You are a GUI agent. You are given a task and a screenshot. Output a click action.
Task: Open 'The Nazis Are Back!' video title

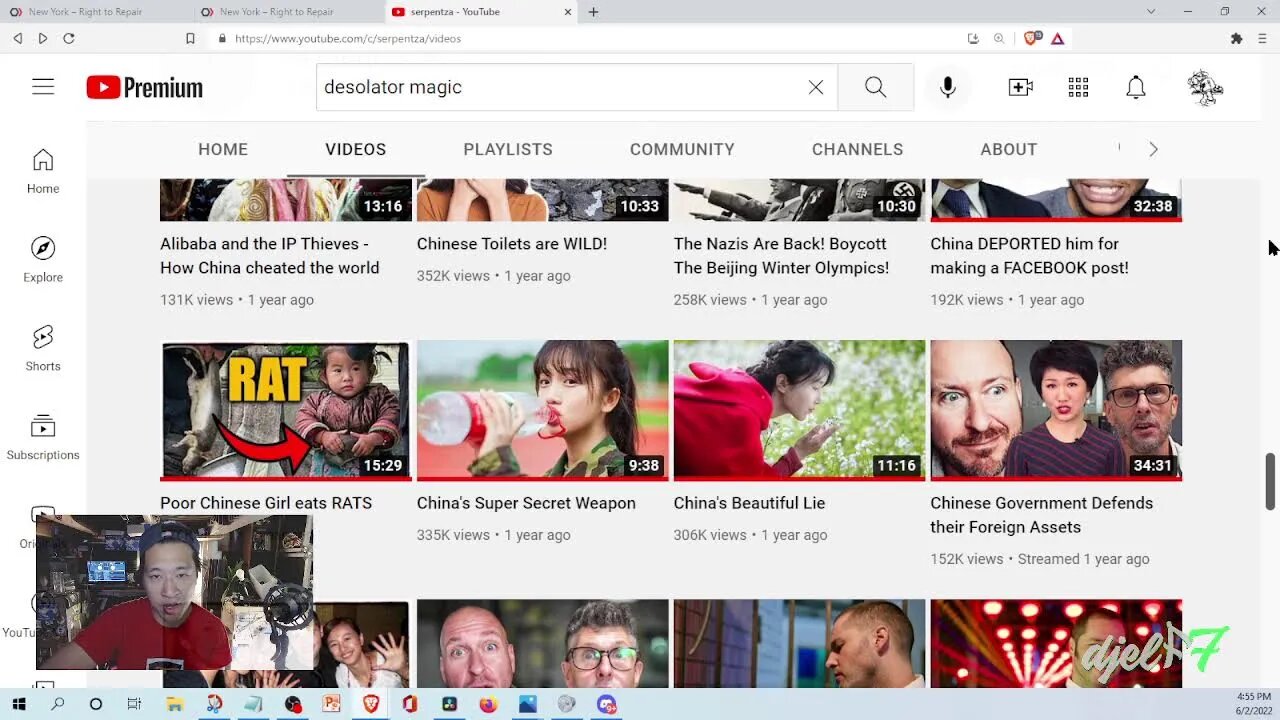pos(781,256)
